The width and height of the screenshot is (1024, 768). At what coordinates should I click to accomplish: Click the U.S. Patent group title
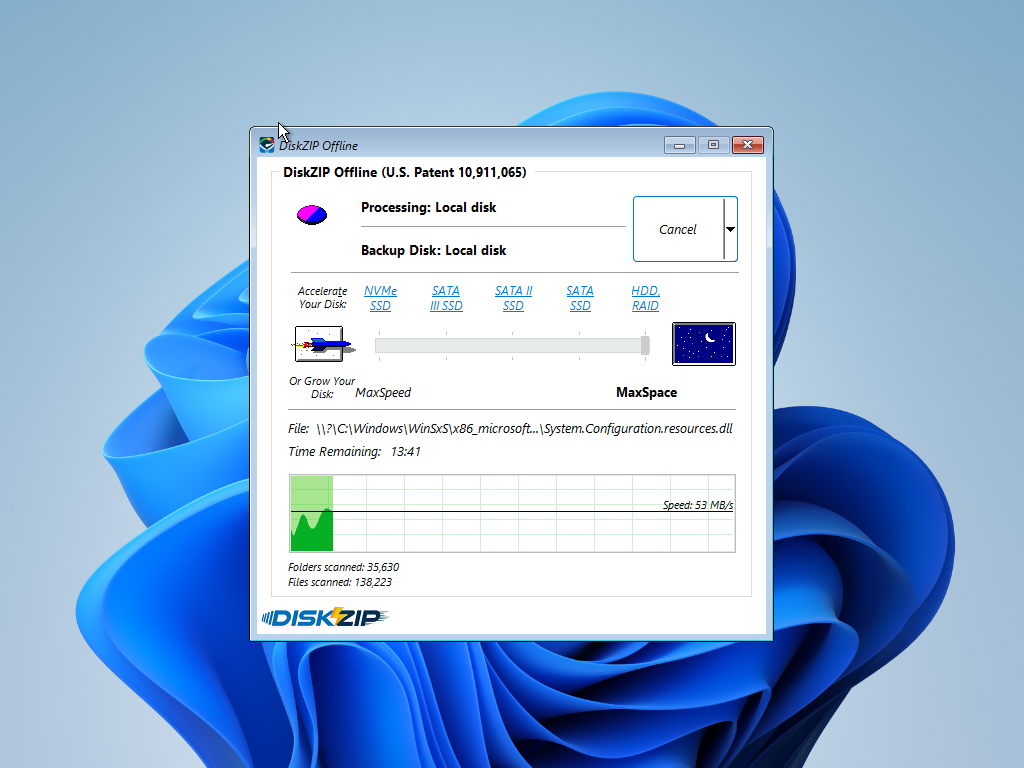pyautogui.click(x=405, y=172)
